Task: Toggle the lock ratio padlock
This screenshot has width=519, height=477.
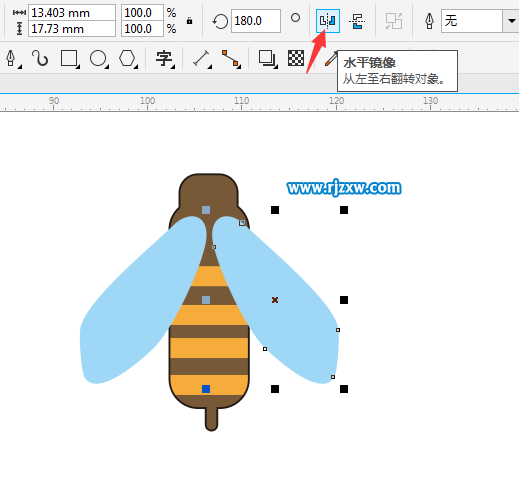Action: (x=189, y=21)
